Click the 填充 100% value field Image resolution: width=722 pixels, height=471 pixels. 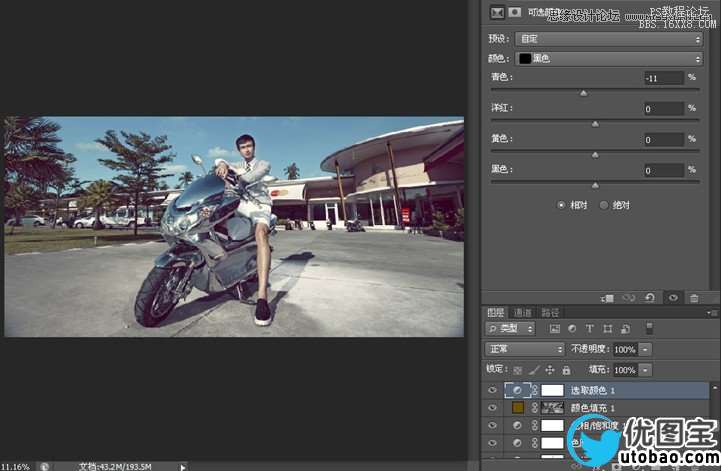tap(625, 370)
